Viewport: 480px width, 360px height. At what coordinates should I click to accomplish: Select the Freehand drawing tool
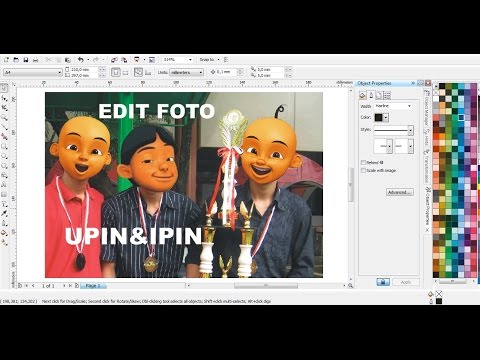(4, 127)
